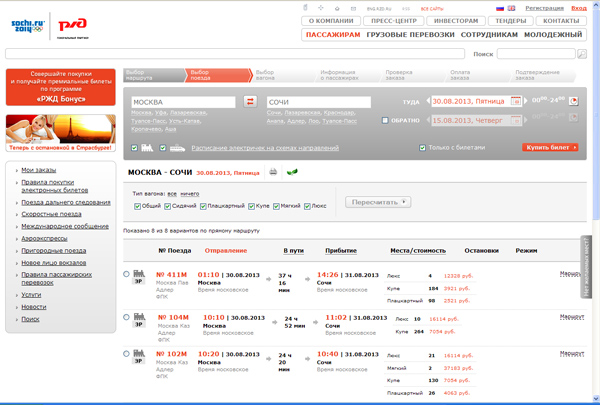Select radio button for train 104М
Screen dimensions: 600x405
tap(126, 318)
